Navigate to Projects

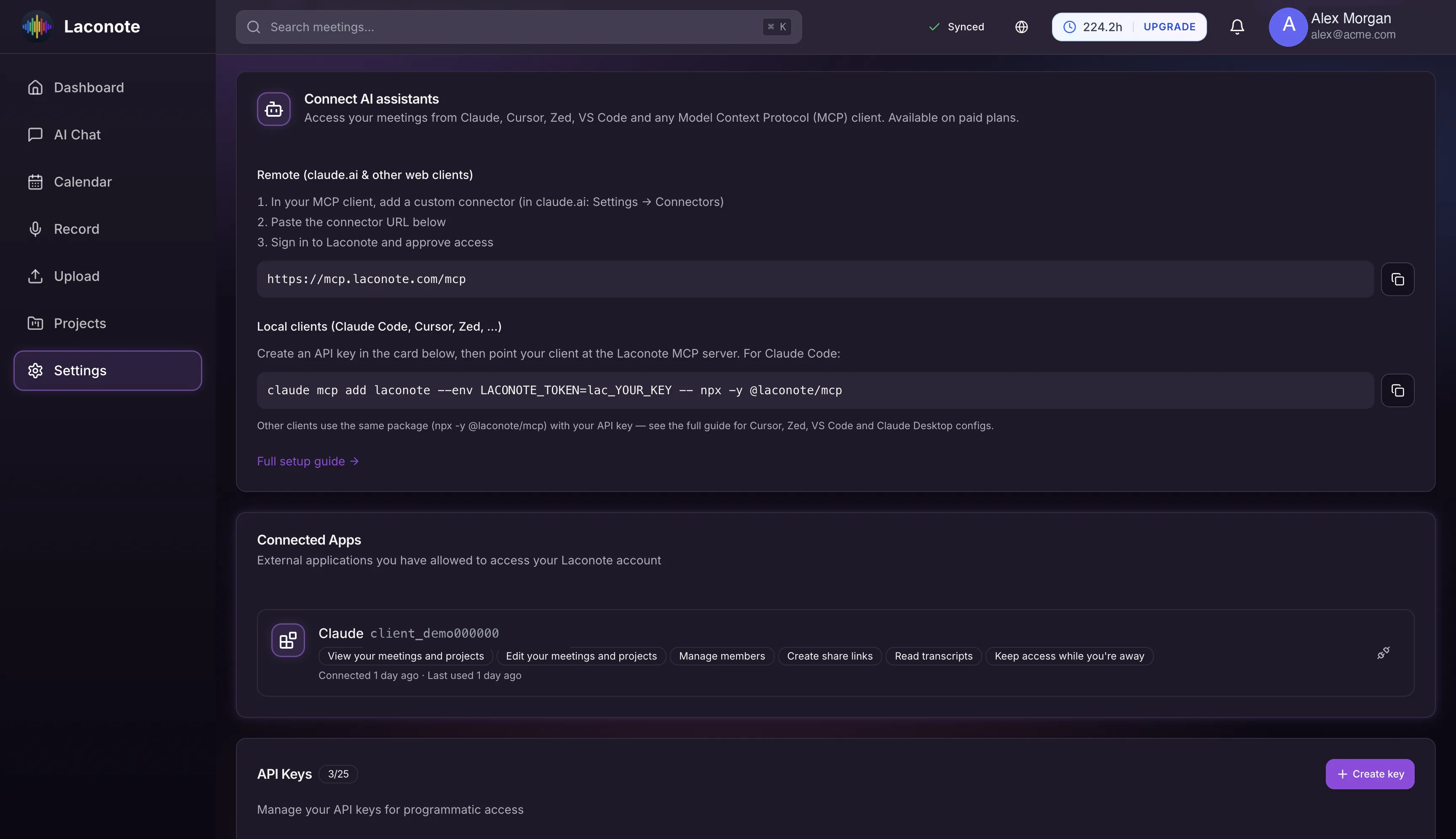click(x=108, y=324)
